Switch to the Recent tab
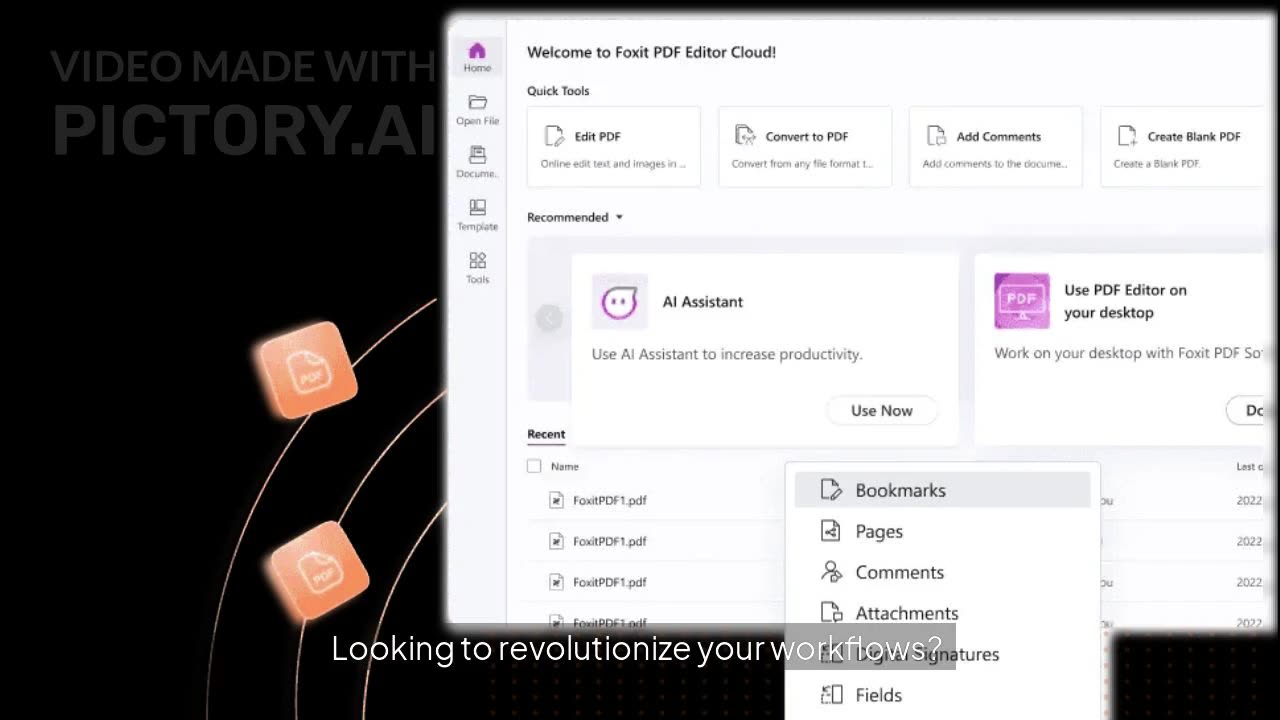Viewport: 1280px width, 720px height. [546, 434]
